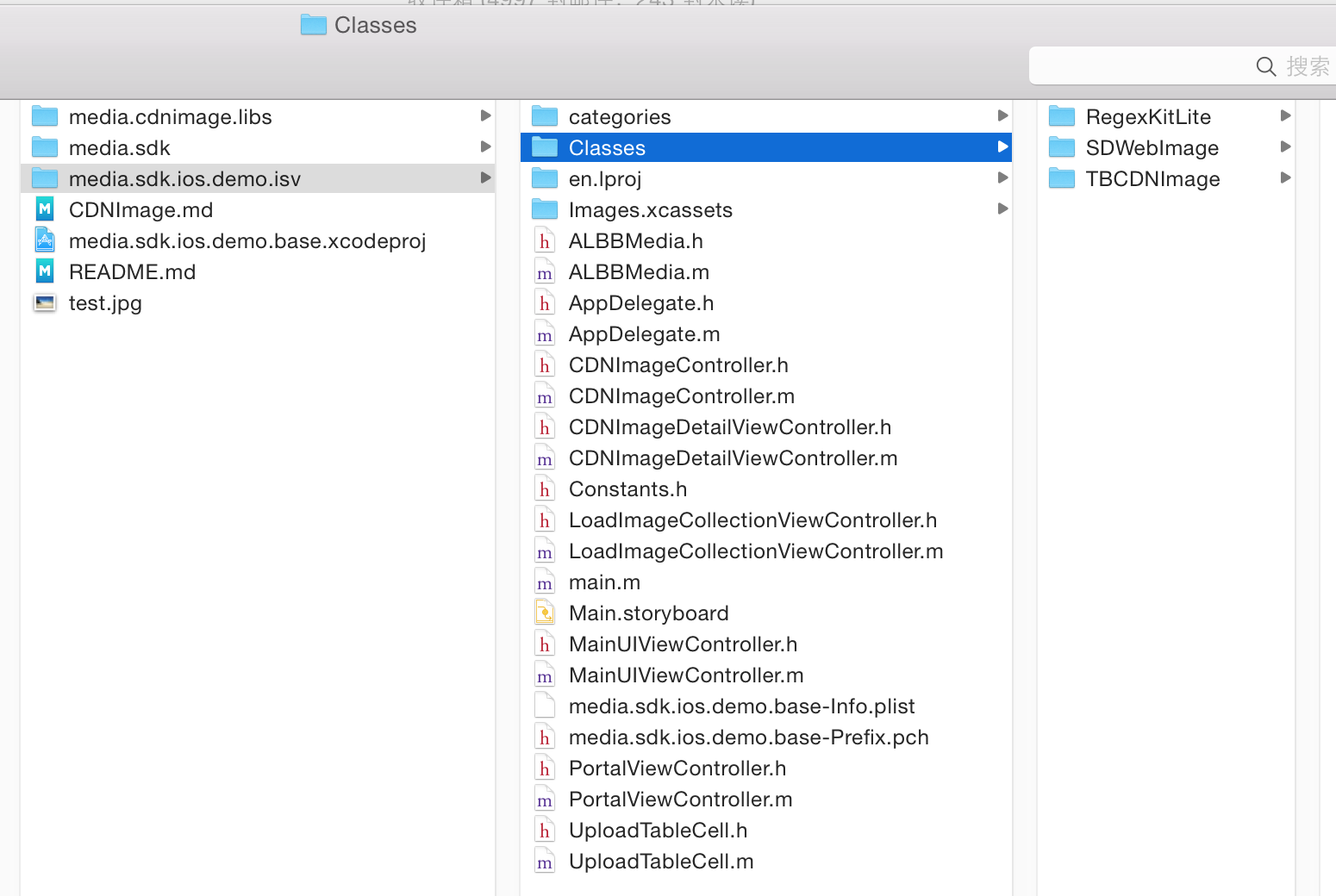Expand the RegexKitLite folder arrow

(x=1285, y=116)
